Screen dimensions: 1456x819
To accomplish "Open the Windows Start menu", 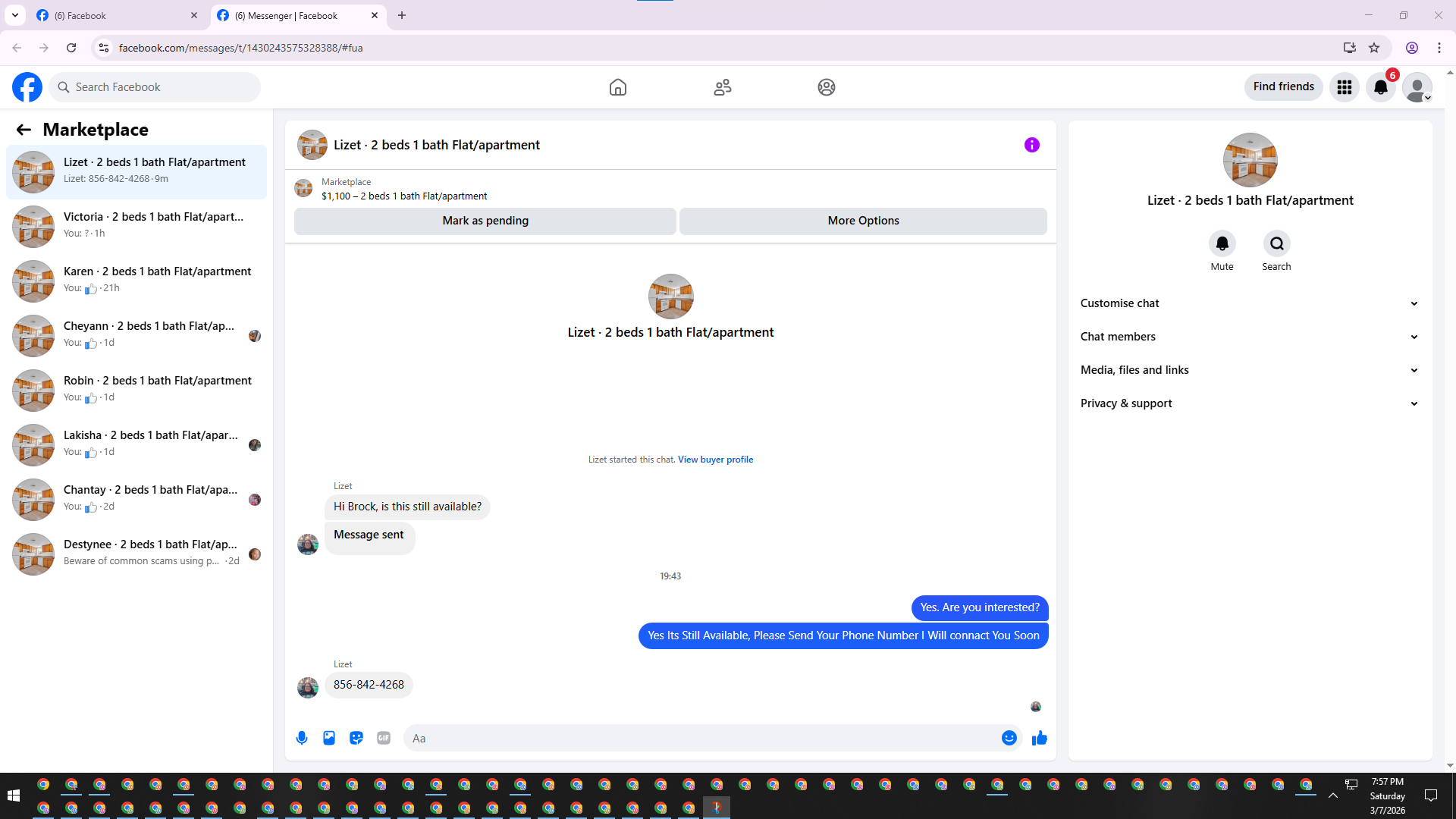I will point(13,795).
